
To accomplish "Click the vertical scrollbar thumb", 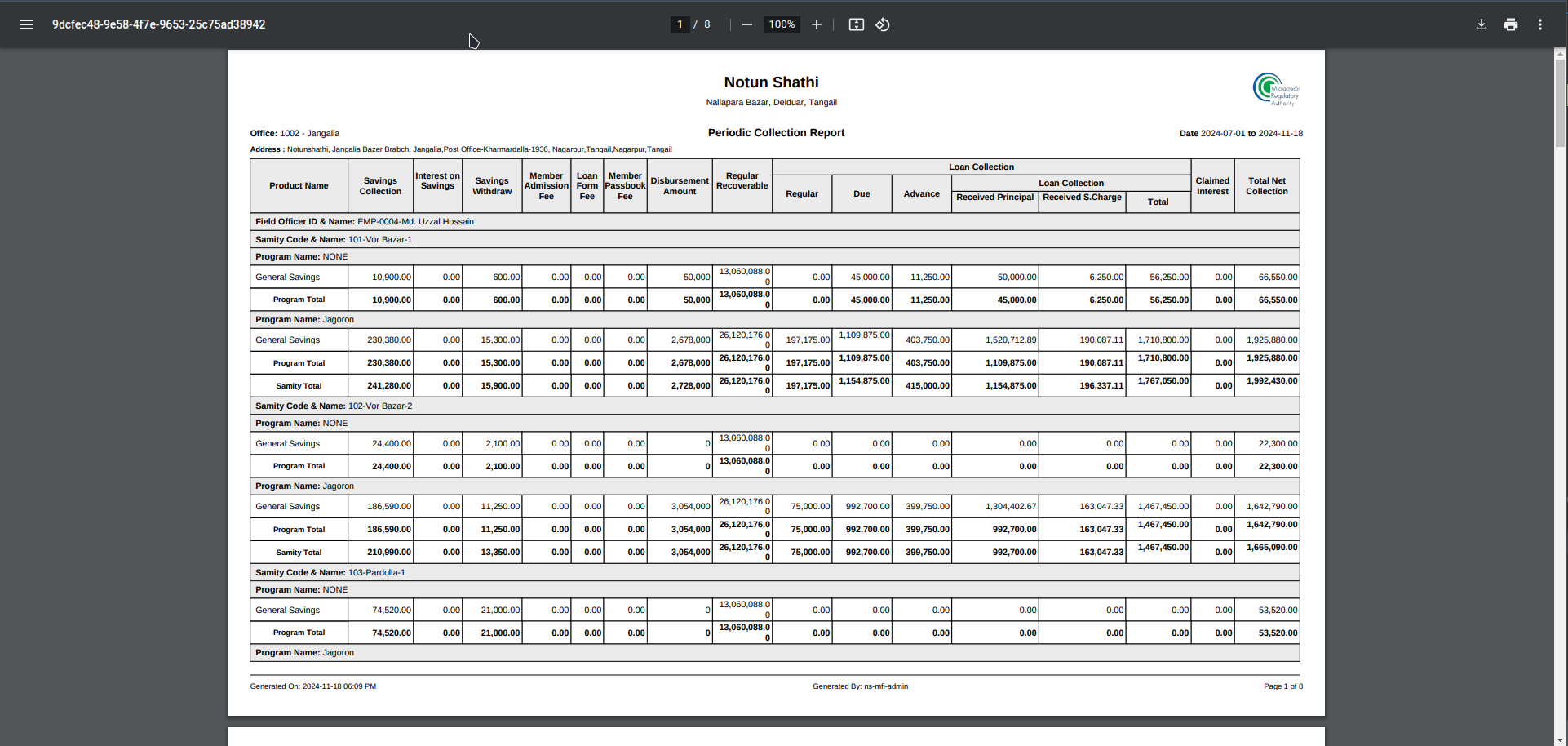I will pos(1560,104).
